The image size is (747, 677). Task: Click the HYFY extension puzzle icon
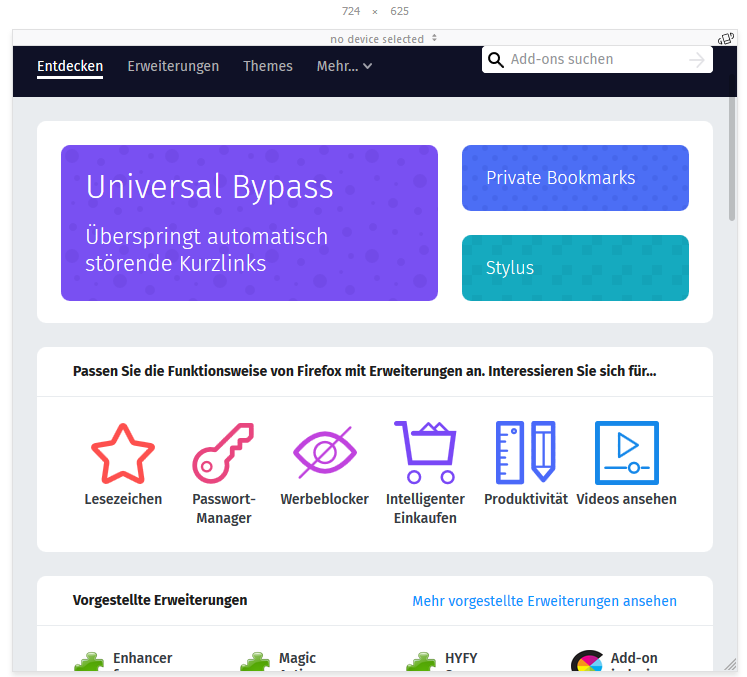[x=421, y=661]
